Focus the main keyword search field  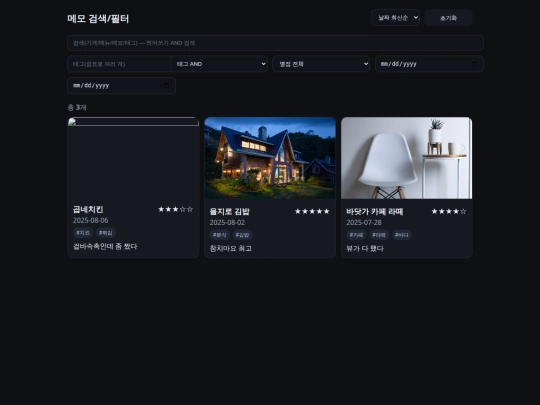point(275,43)
